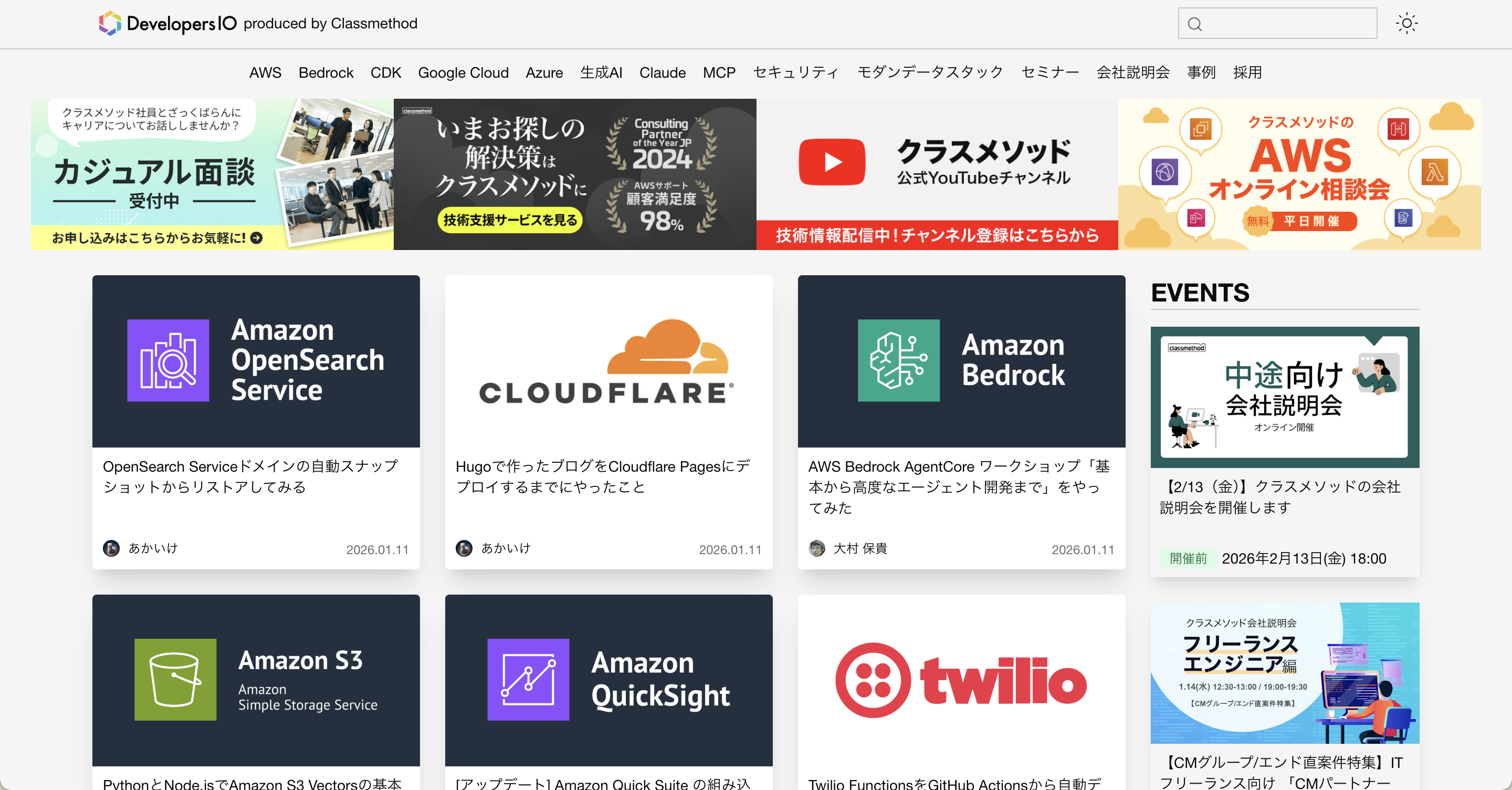This screenshot has height=790, width=1512.
Task: Open the Bedrock menu item
Action: [x=325, y=73]
